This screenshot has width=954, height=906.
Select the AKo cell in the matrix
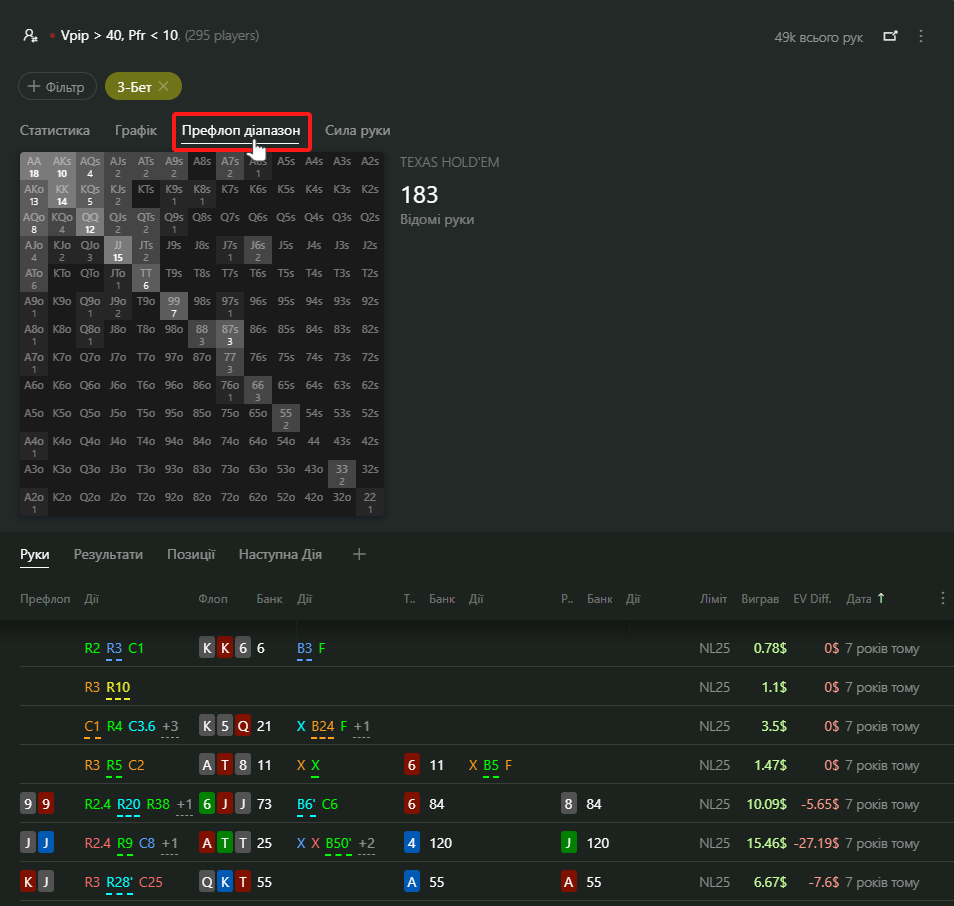point(34,195)
